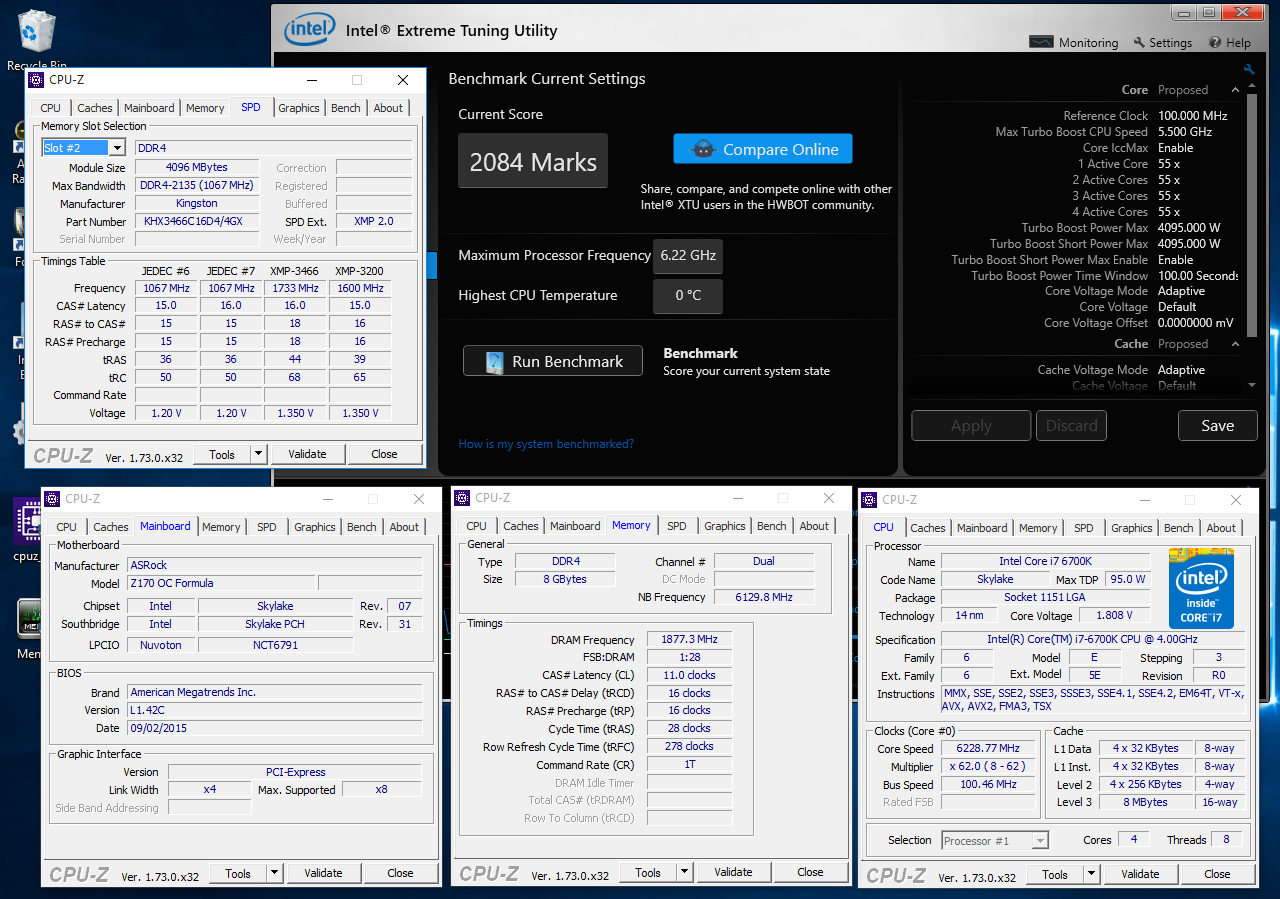Screen dimensions: 1280x899
Task: Click the Intel Inside Core i7 badge
Action: tap(1201, 588)
